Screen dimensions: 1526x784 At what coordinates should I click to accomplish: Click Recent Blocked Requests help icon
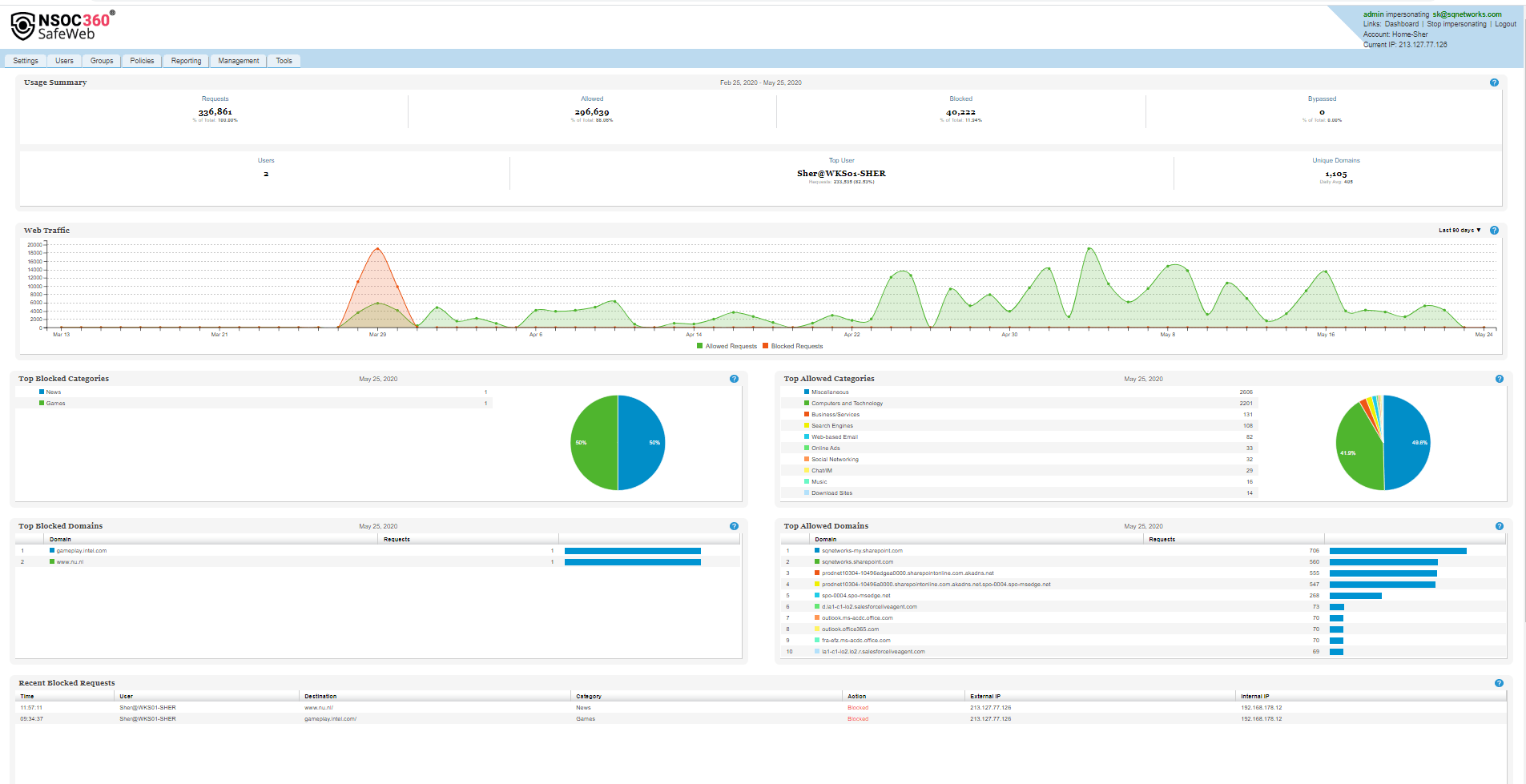[1500, 683]
